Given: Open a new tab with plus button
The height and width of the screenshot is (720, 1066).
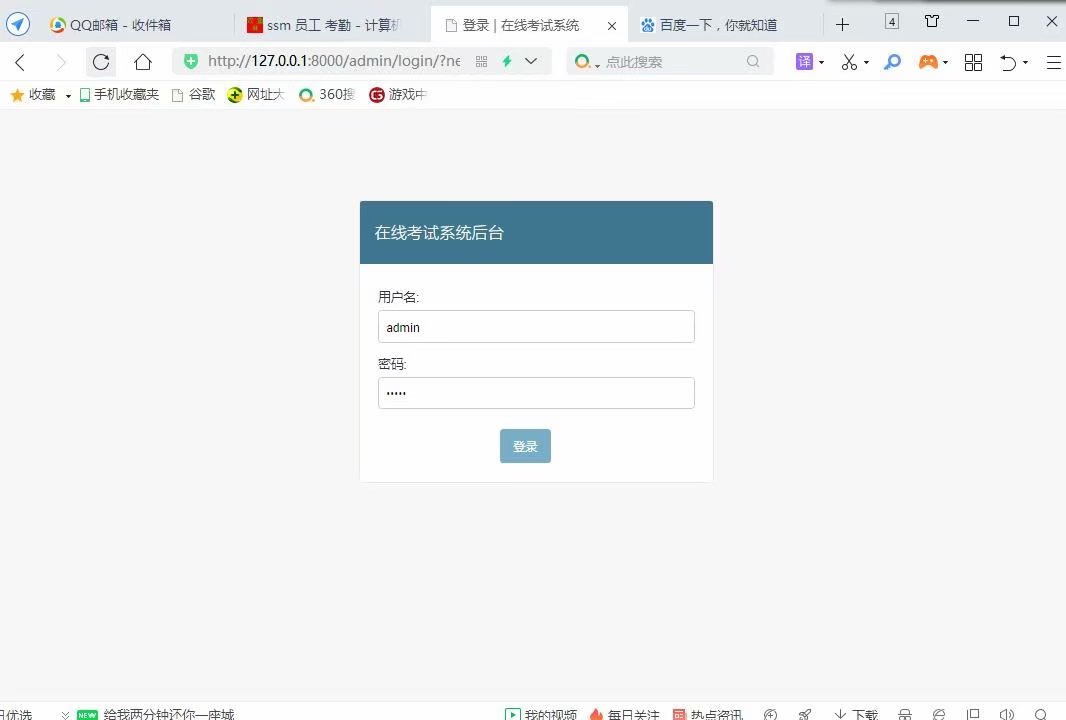Looking at the screenshot, I should 842,25.
